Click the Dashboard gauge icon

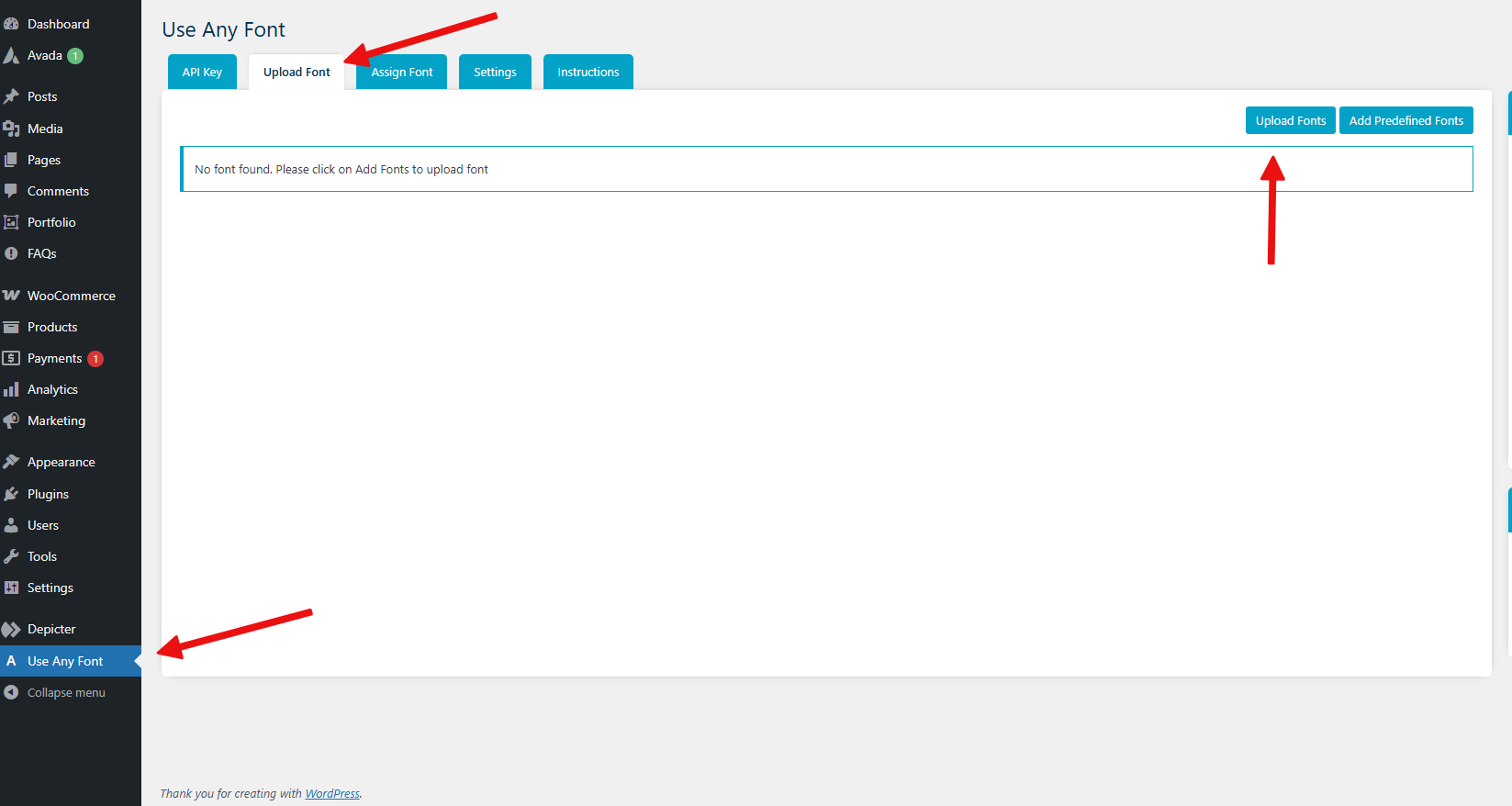point(11,24)
